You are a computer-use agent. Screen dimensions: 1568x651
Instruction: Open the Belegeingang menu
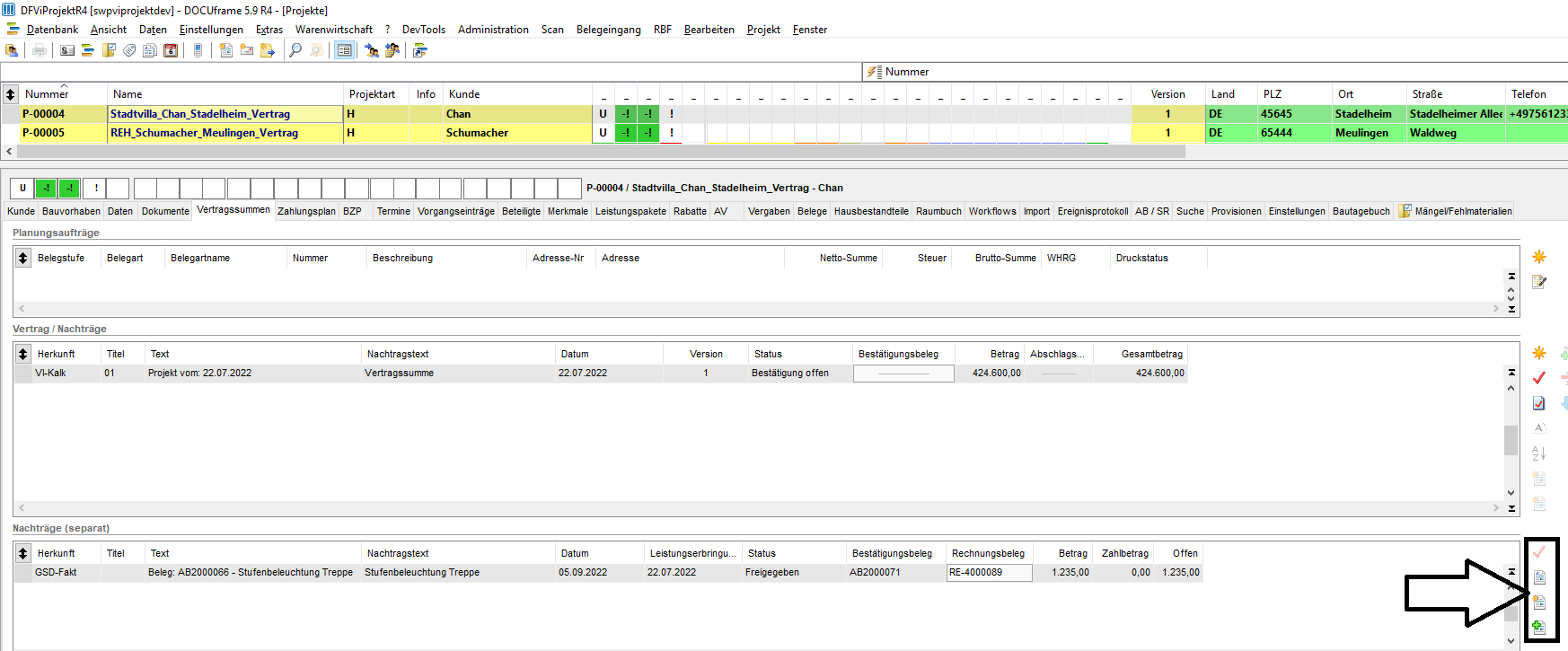[609, 30]
